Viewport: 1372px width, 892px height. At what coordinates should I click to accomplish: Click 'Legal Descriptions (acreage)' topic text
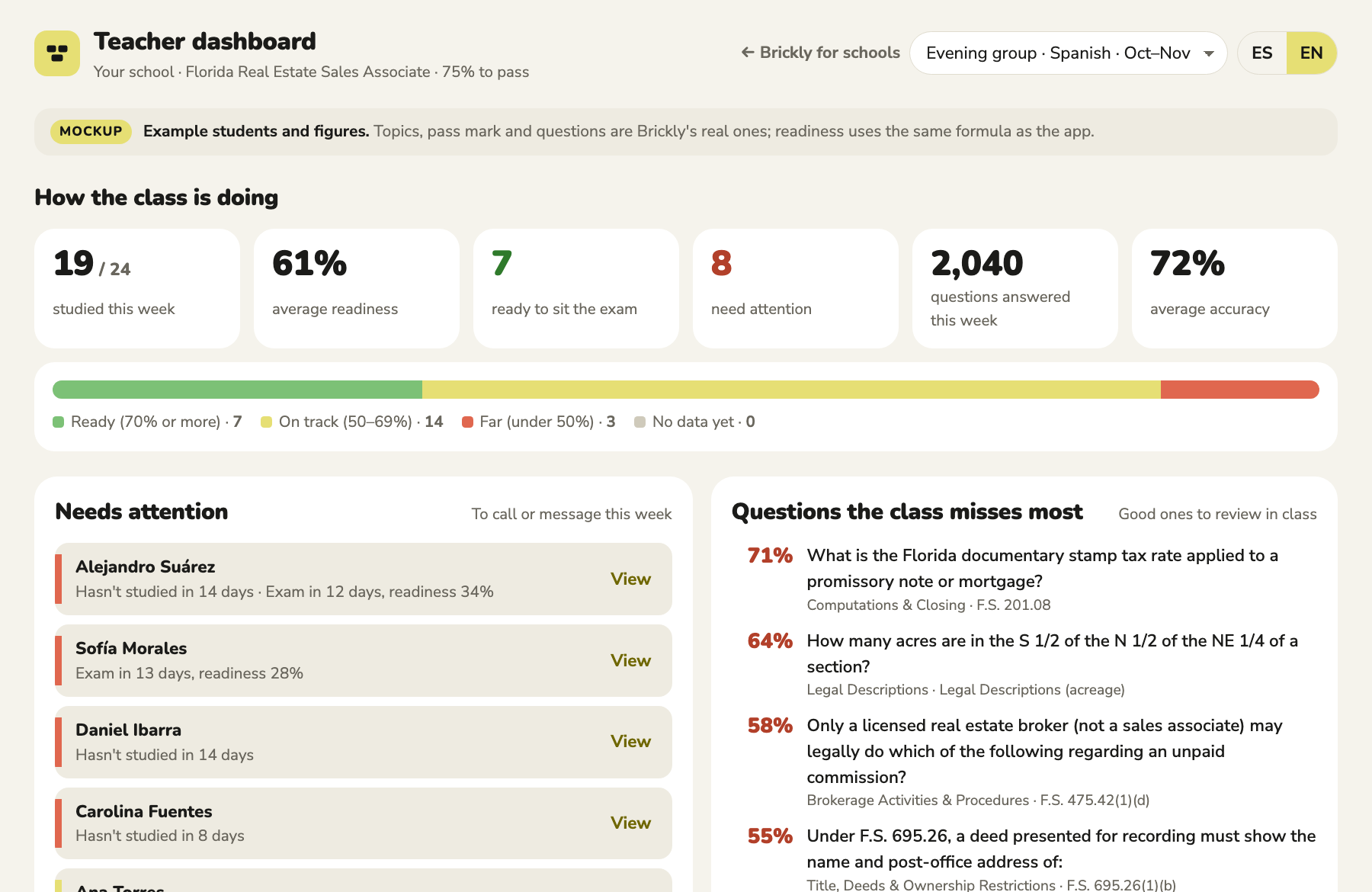[1032, 690]
